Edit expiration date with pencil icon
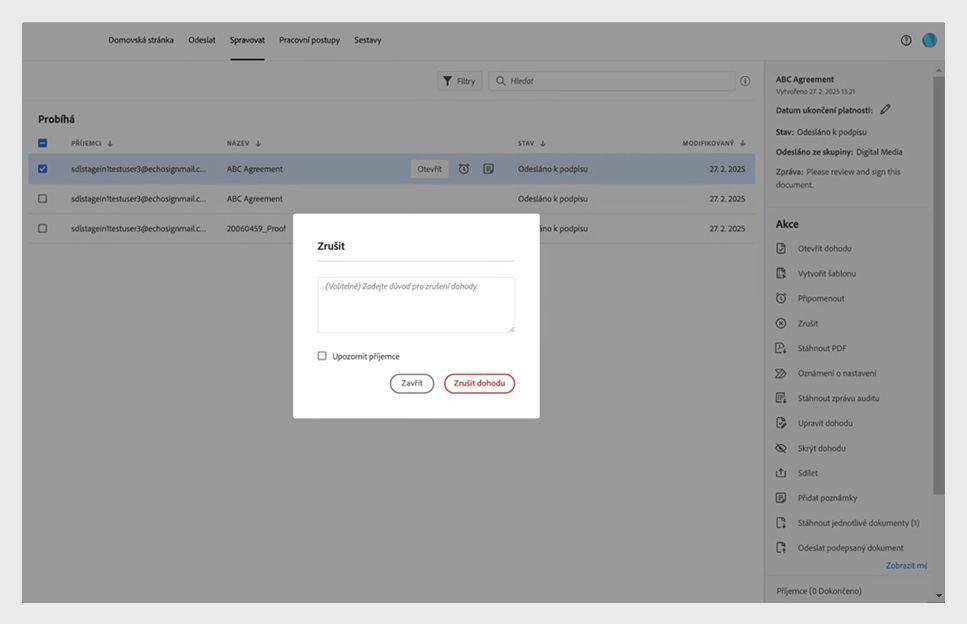Image resolution: width=967 pixels, height=624 pixels. 885,109
